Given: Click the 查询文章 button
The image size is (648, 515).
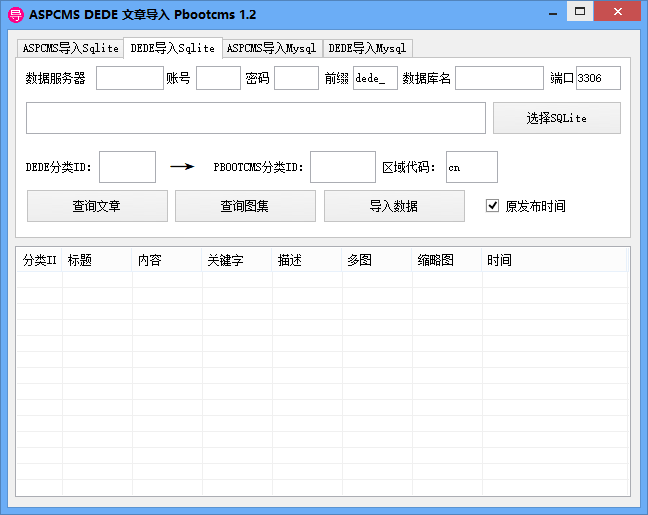Looking at the screenshot, I should click(97, 206).
